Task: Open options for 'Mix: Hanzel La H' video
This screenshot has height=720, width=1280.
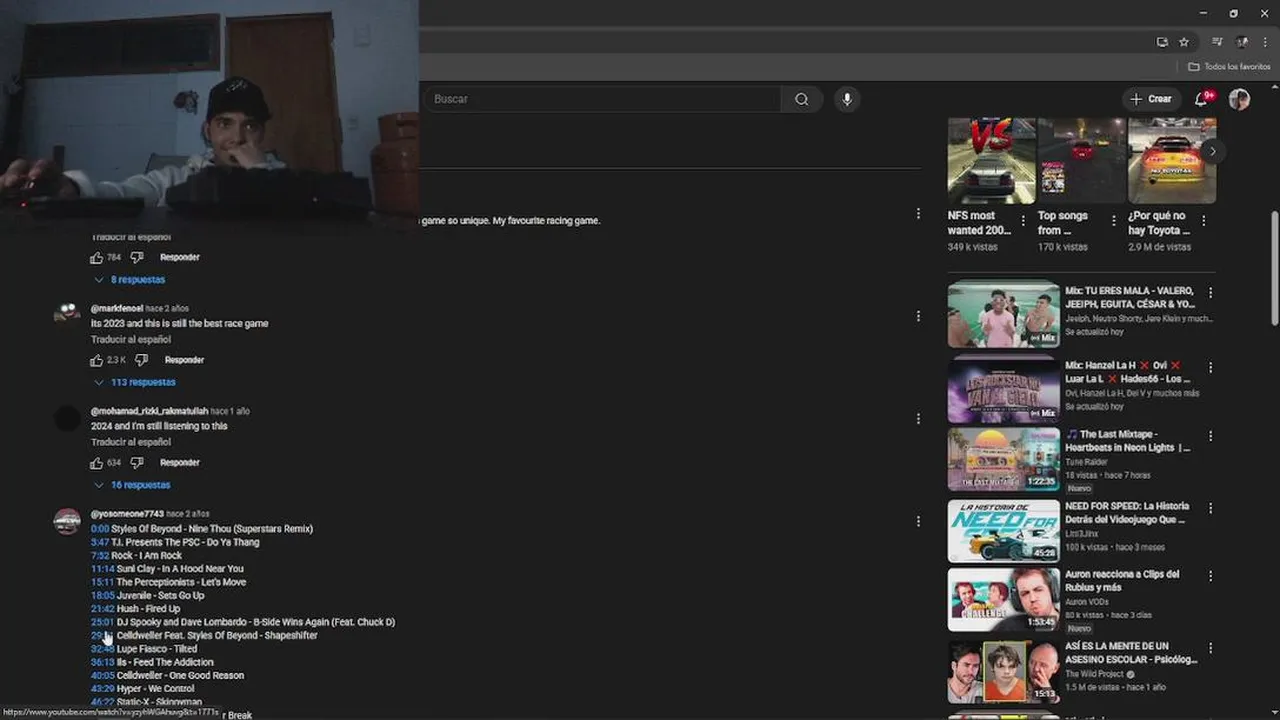Action: [1210, 367]
